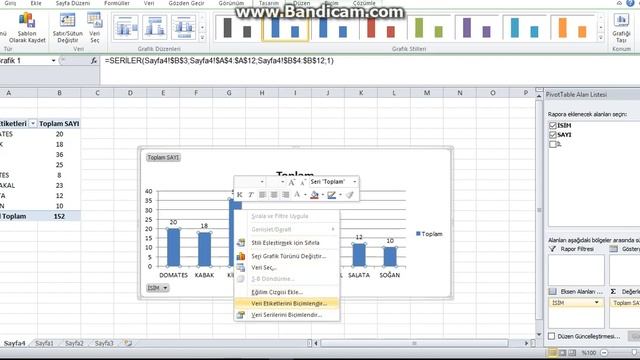Open mini toolbar font size dropdown
Screen dimensions: 640x360
pyautogui.click(x=282, y=182)
